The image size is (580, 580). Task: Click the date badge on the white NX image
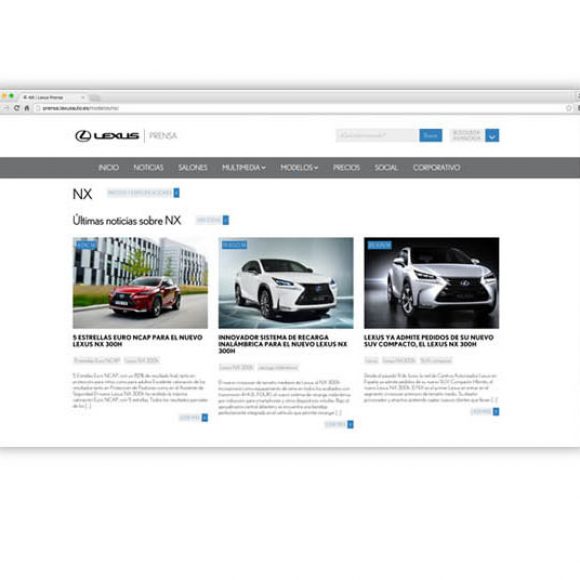[x=234, y=245]
